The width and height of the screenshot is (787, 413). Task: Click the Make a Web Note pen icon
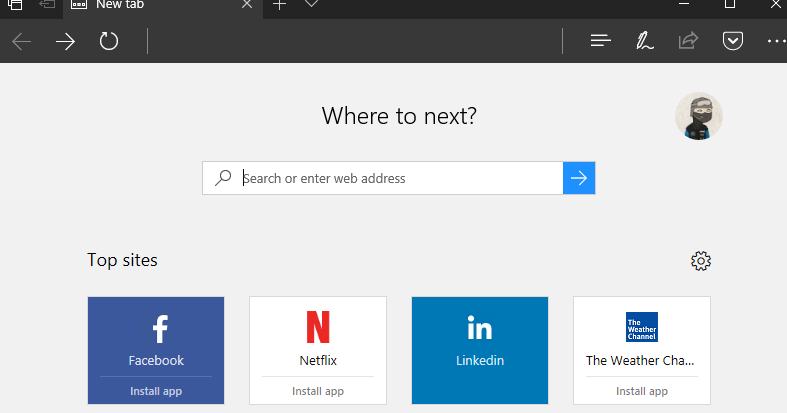pyautogui.click(x=645, y=41)
